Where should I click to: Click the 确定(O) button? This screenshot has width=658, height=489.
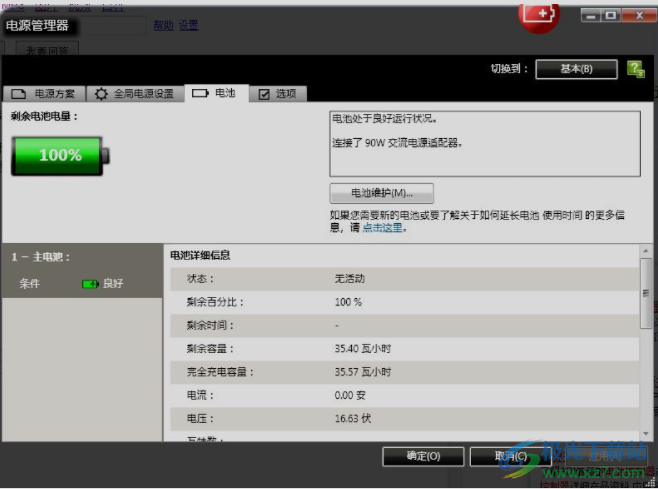423,456
